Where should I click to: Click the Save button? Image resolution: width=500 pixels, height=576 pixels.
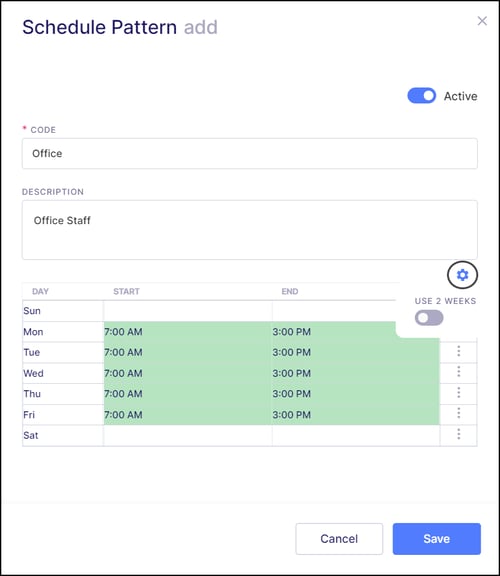[436, 539]
